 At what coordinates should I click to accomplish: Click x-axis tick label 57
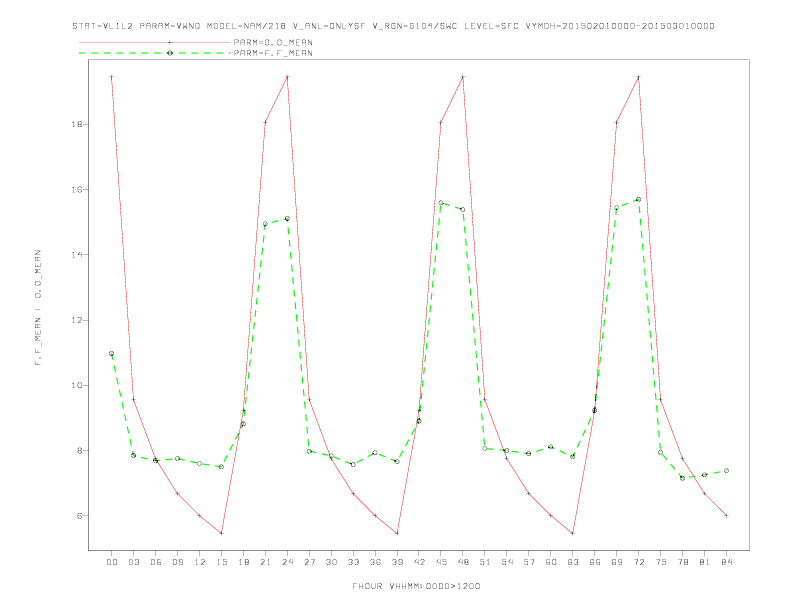pyautogui.click(x=529, y=562)
